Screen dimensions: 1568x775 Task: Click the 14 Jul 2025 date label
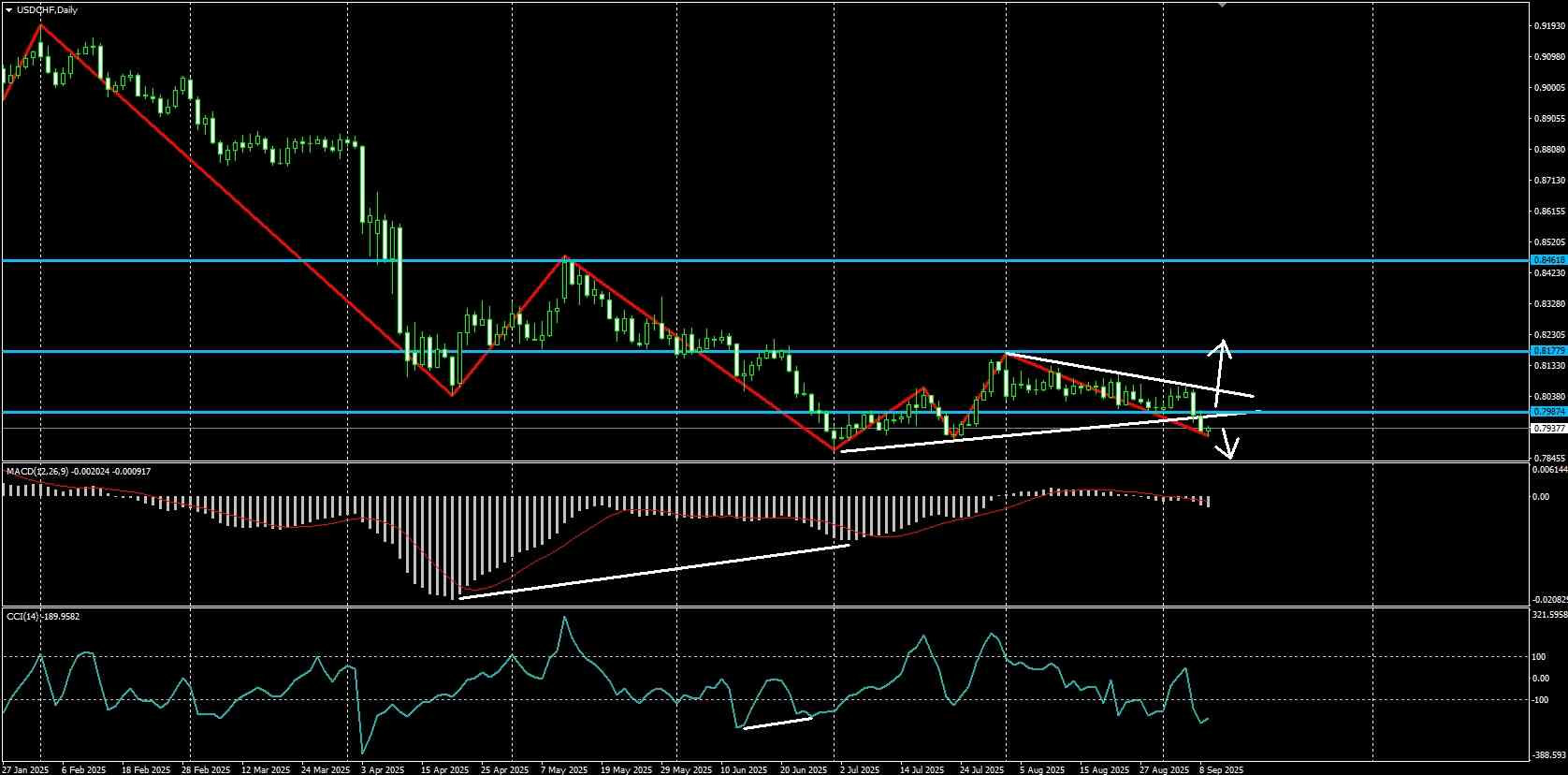click(x=922, y=769)
